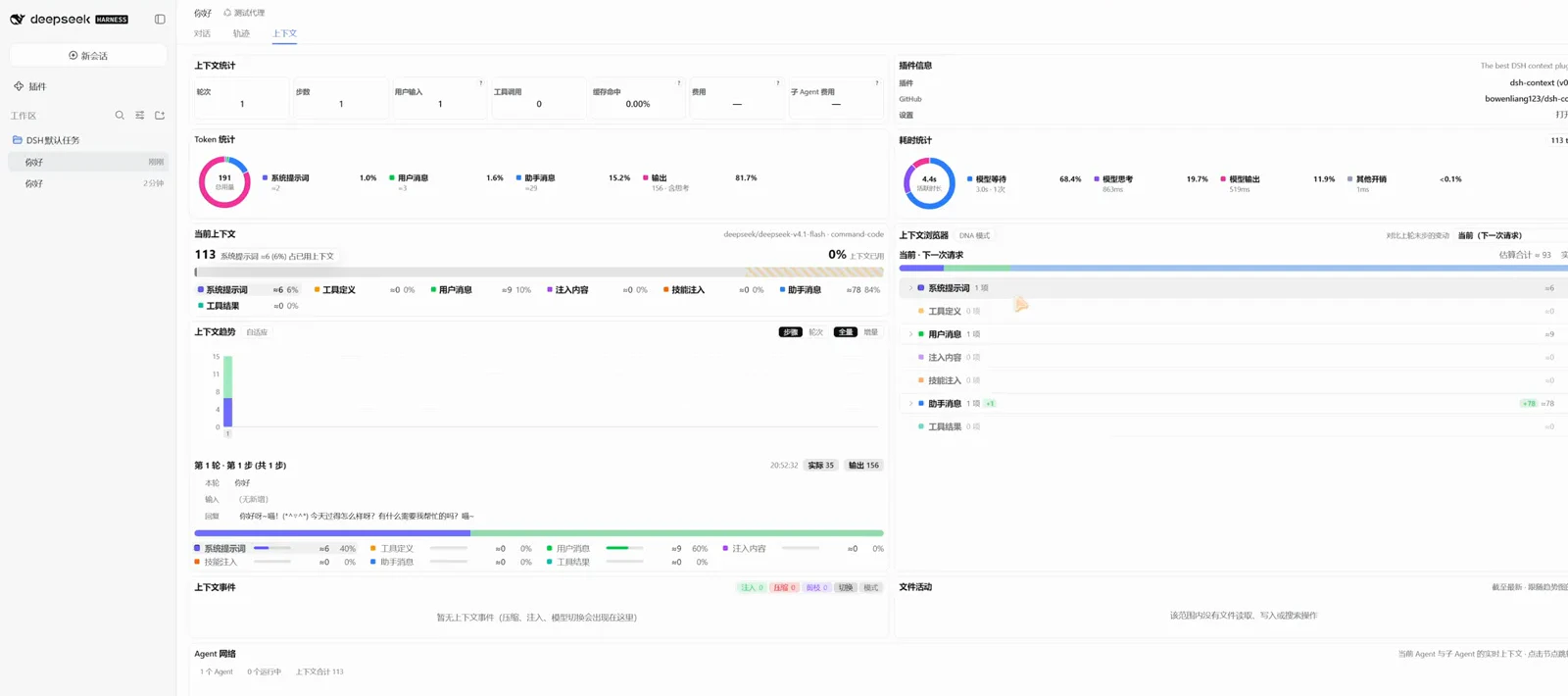Click the help icon on 费用 card

778,83
